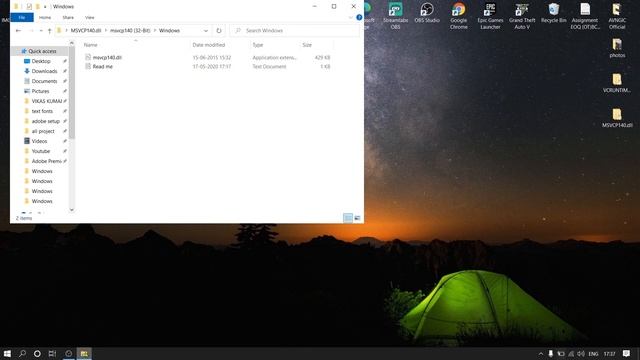640x360 pixels.
Task: Open Documents in the navigation pane
Action: (44, 81)
